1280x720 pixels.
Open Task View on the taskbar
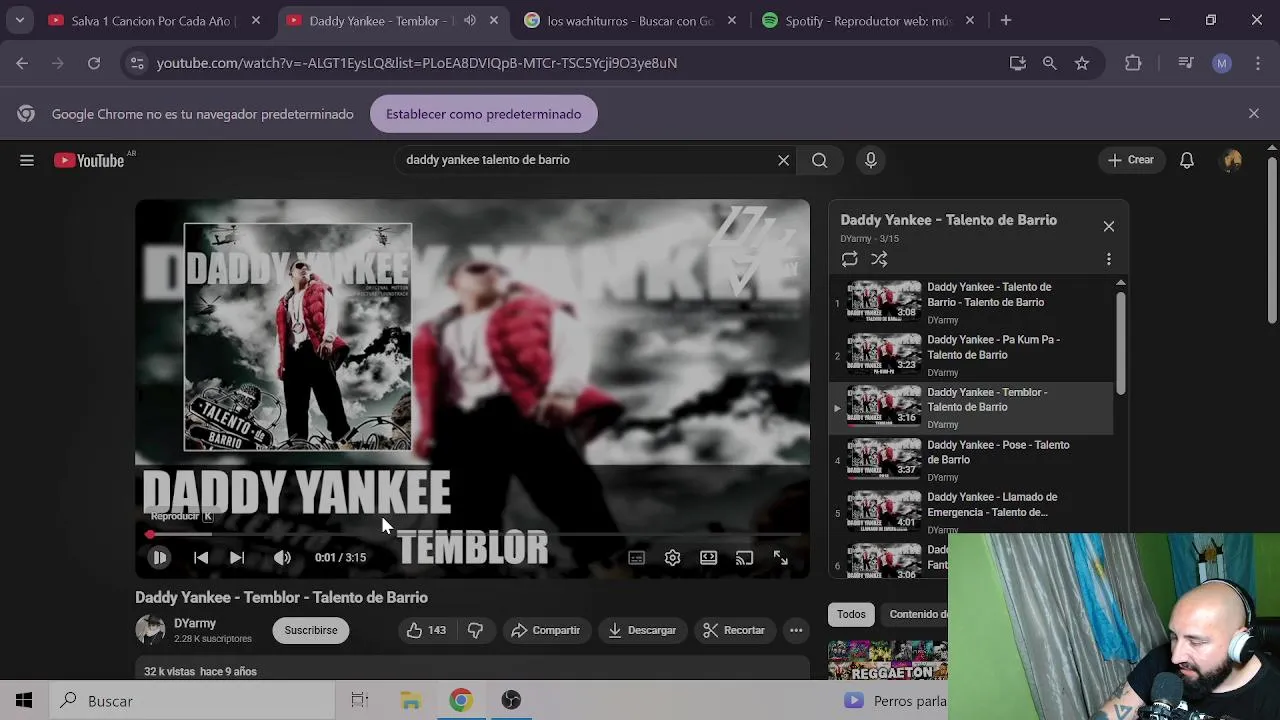click(360, 701)
